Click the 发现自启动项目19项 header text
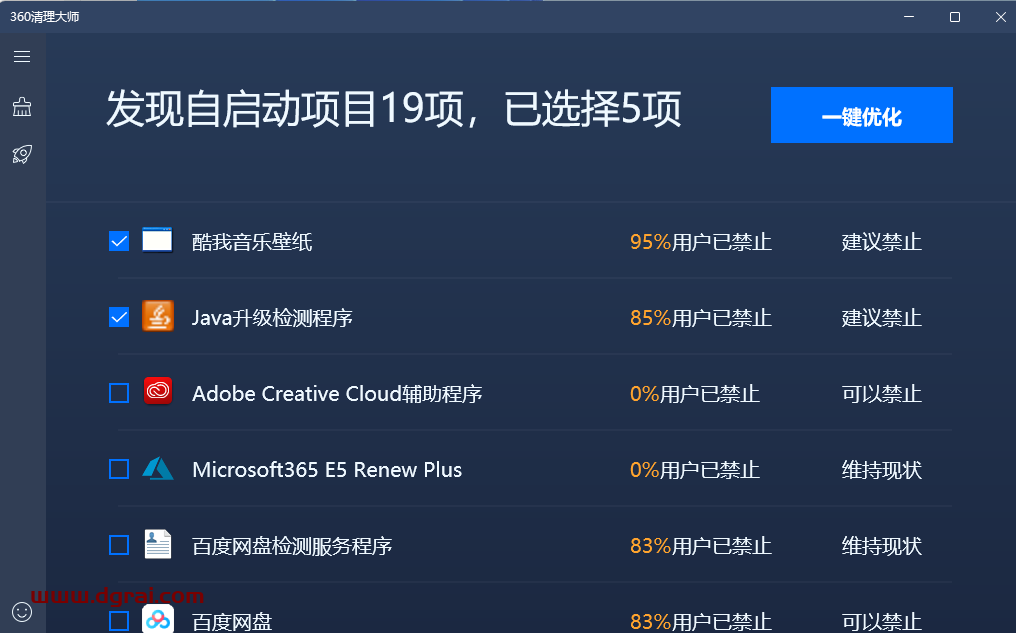Image resolution: width=1016 pixels, height=633 pixels. point(286,109)
